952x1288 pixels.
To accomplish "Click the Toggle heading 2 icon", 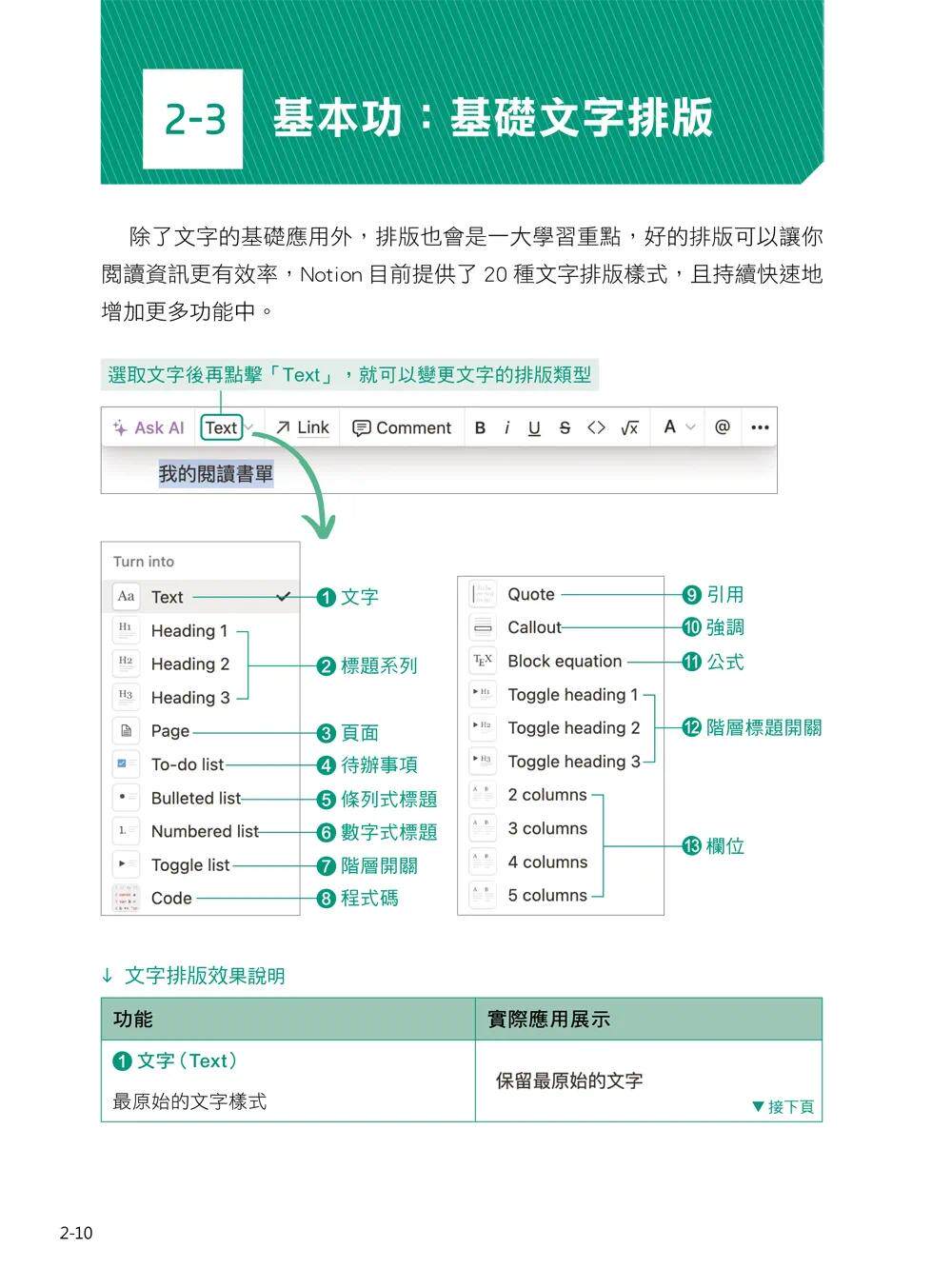I will 483,727.
